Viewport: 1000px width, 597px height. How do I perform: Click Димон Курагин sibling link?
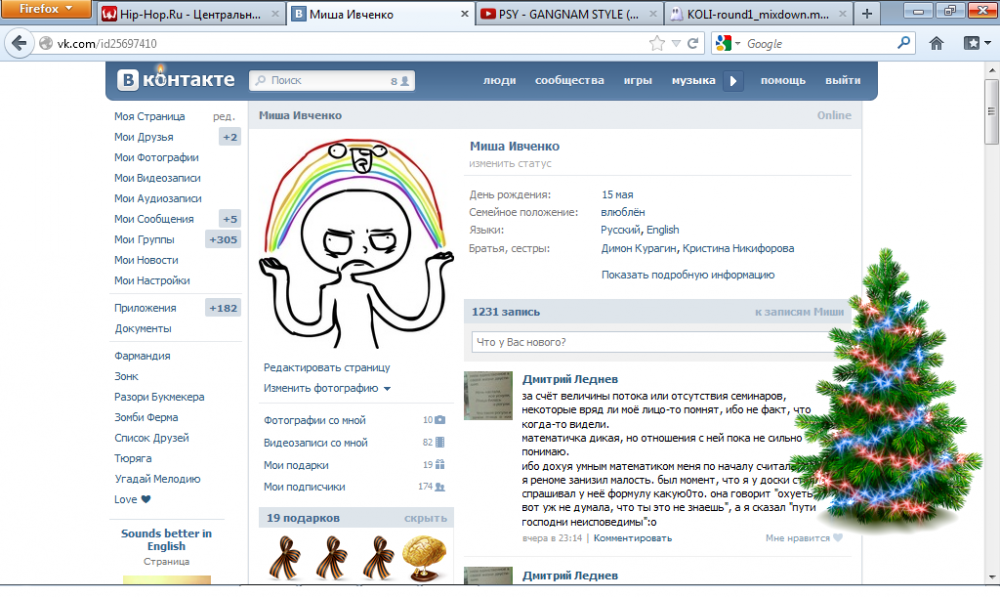638,248
